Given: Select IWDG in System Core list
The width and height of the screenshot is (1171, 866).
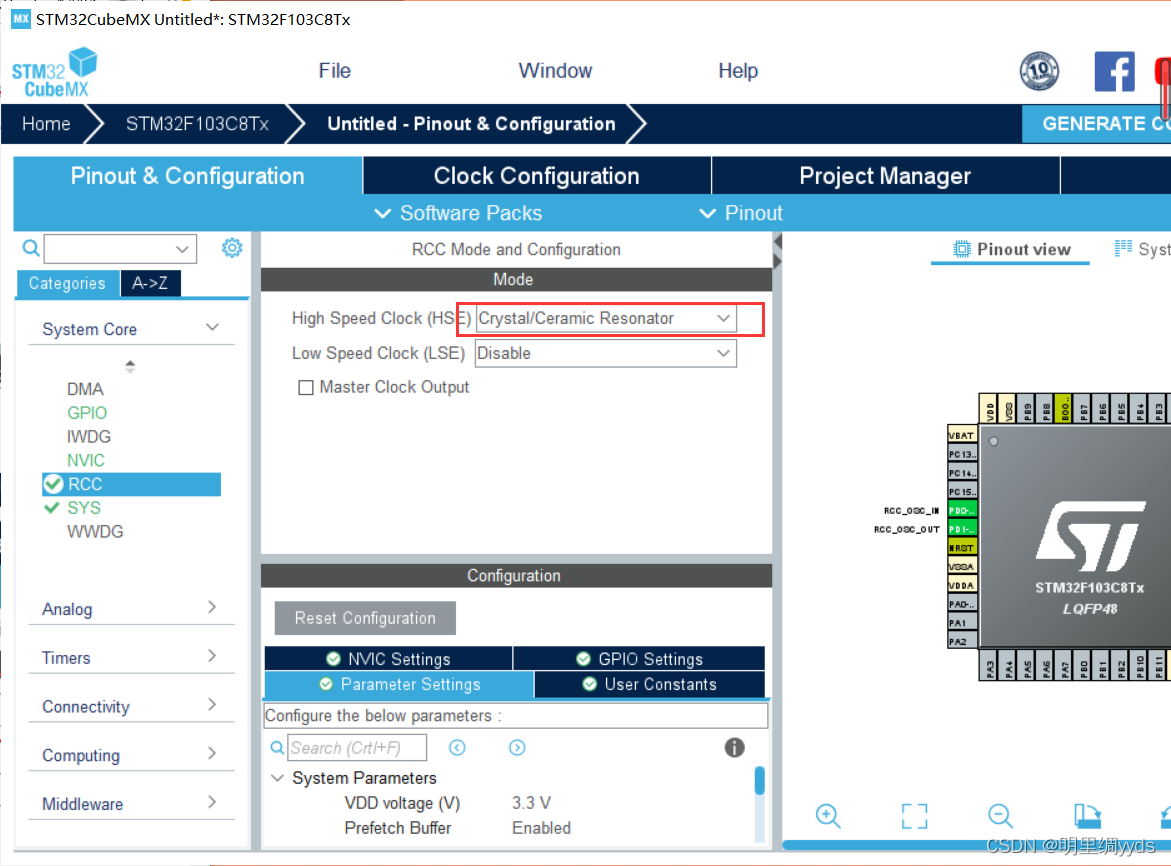Looking at the screenshot, I should point(89,437).
